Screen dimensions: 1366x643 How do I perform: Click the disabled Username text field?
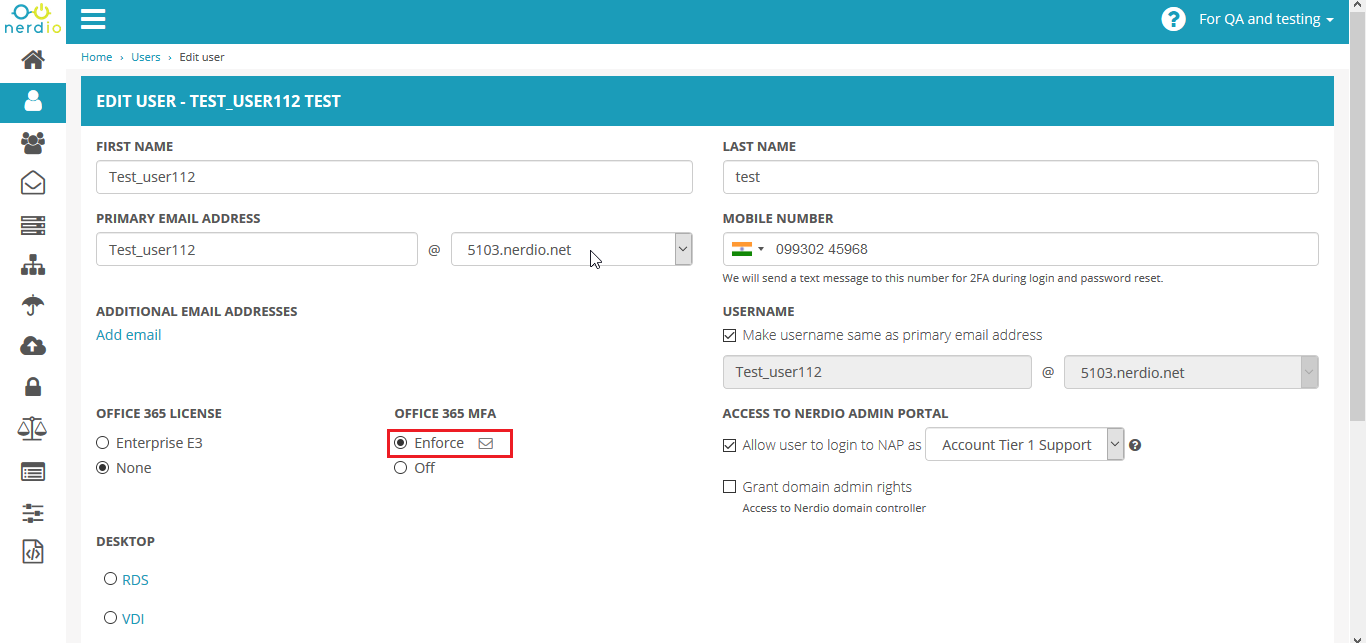(877, 372)
